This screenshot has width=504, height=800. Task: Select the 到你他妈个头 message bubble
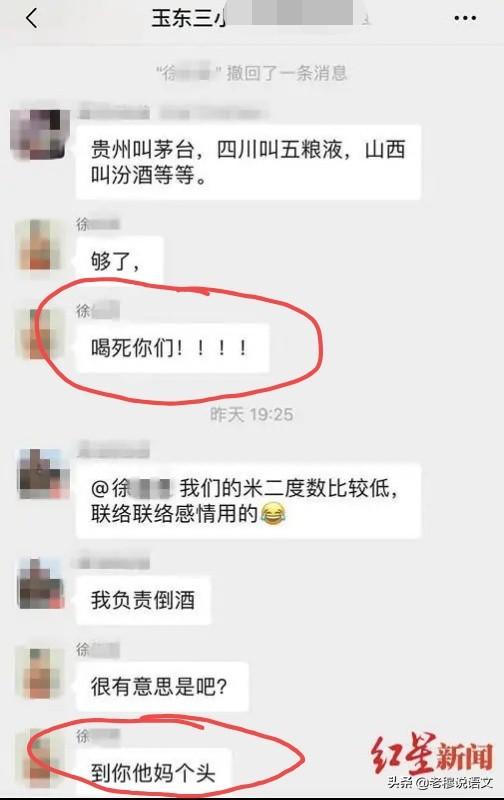(154, 771)
